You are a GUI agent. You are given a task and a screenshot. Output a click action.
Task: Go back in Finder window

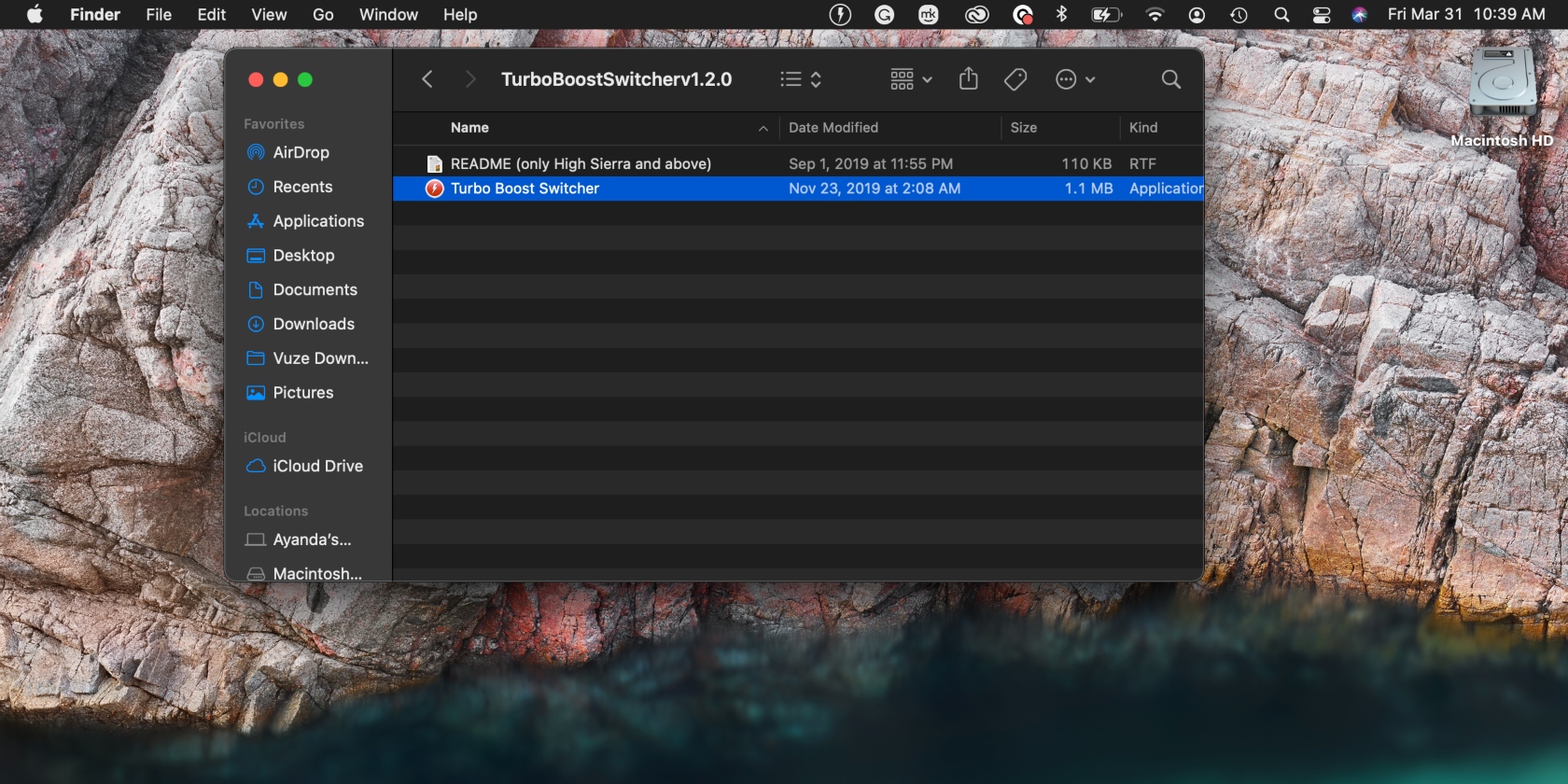point(427,79)
